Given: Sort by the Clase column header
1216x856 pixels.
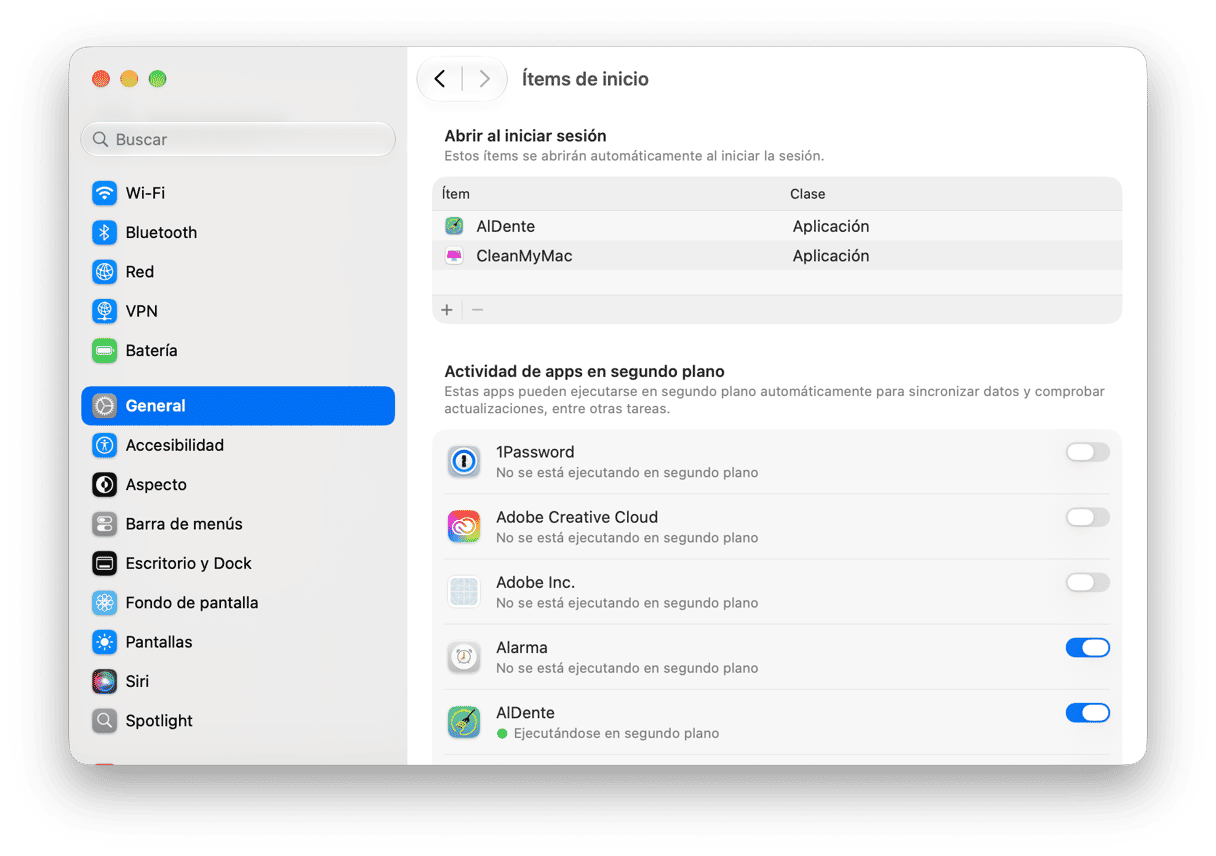Looking at the screenshot, I should pyautogui.click(x=808, y=194).
